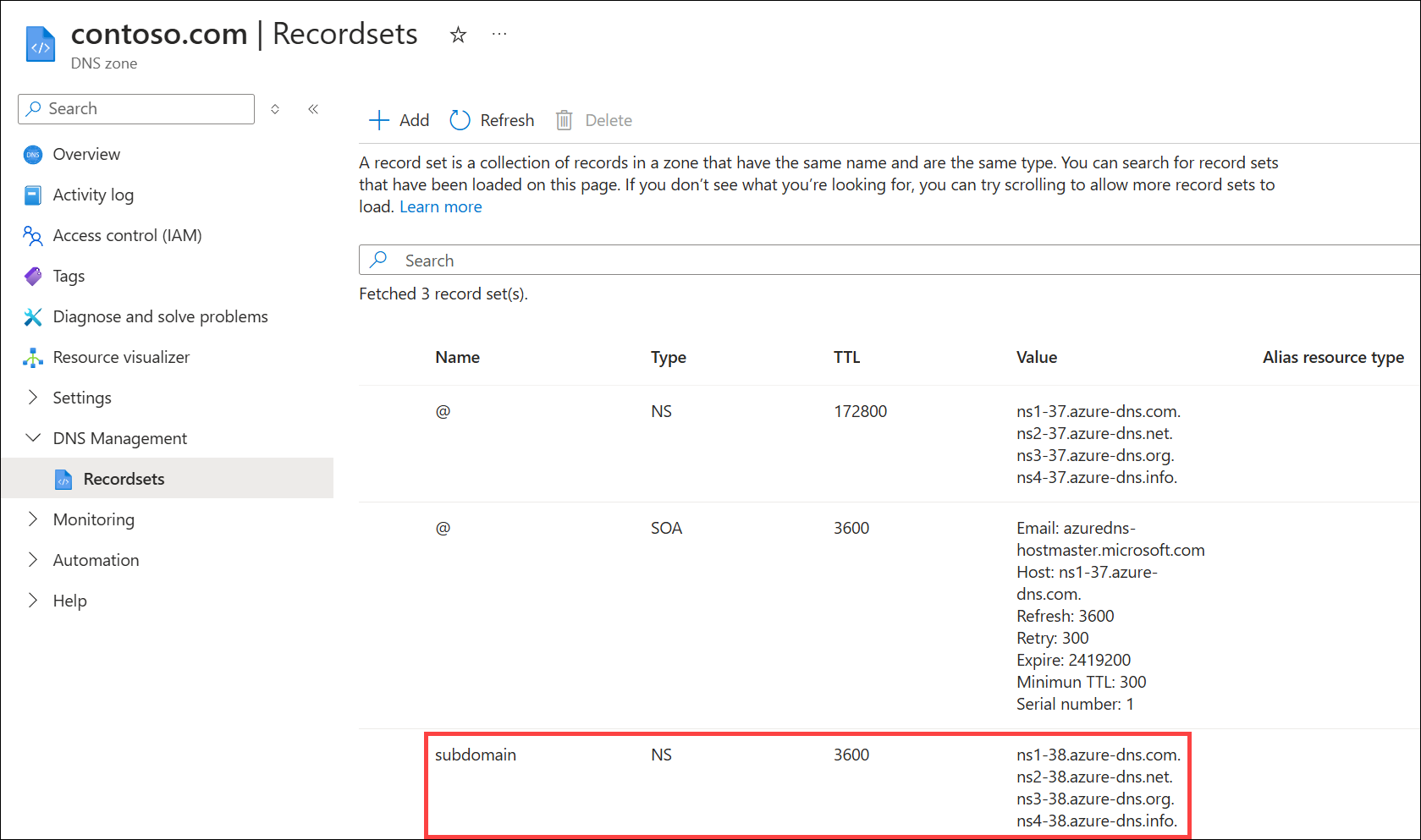Expand the Monitoring section
This screenshot has width=1421, height=840.
(x=33, y=519)
